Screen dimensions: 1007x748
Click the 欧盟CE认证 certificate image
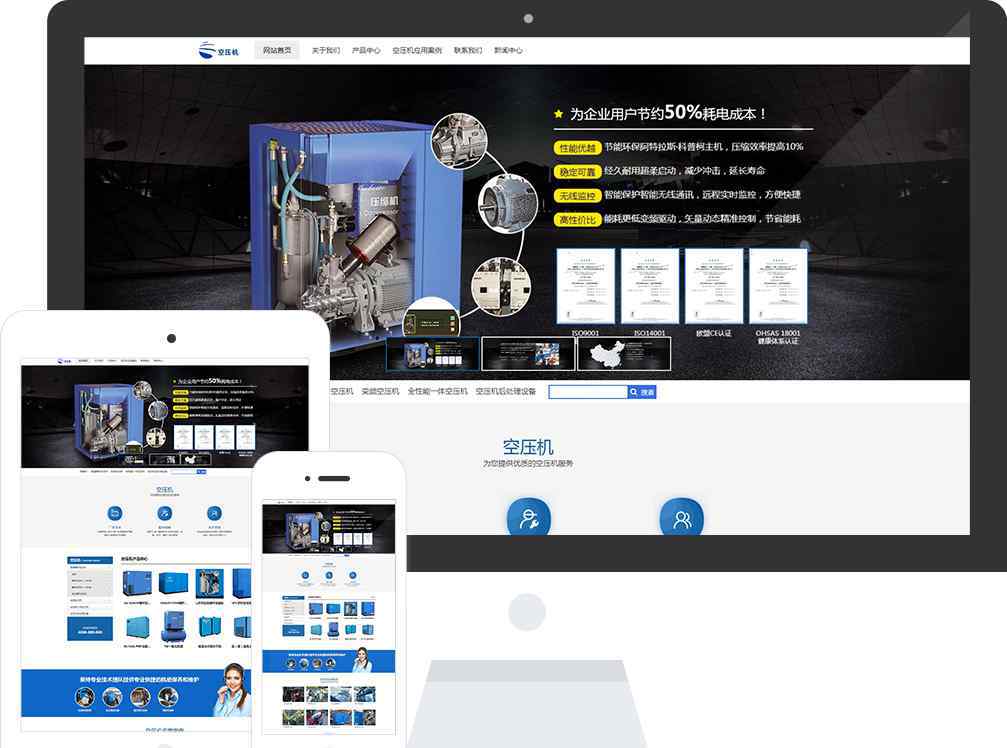714,286
